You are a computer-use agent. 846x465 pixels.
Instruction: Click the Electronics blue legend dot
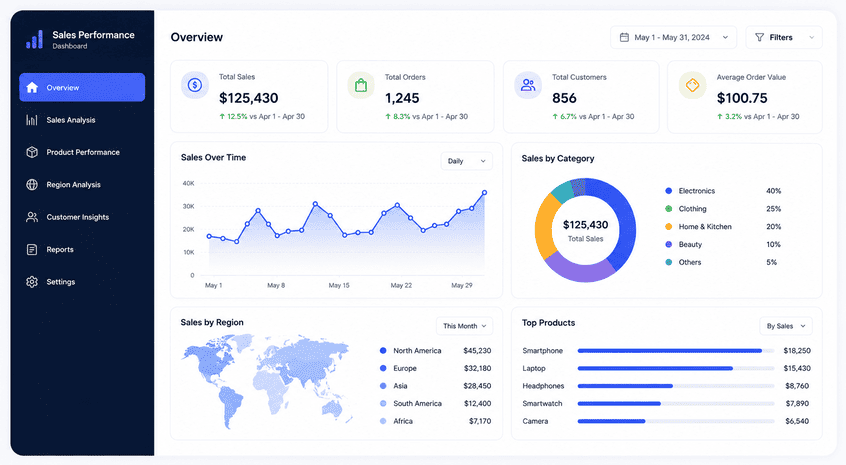(x=668, y=190)
